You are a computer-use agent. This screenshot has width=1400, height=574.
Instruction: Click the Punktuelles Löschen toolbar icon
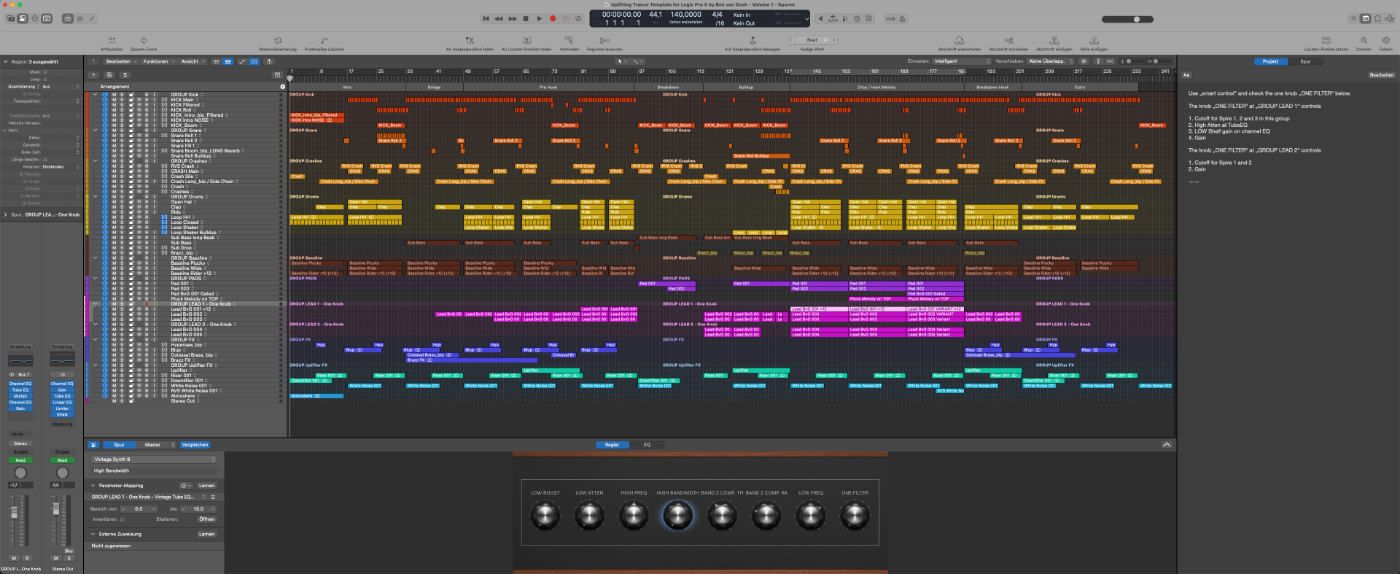324,43
